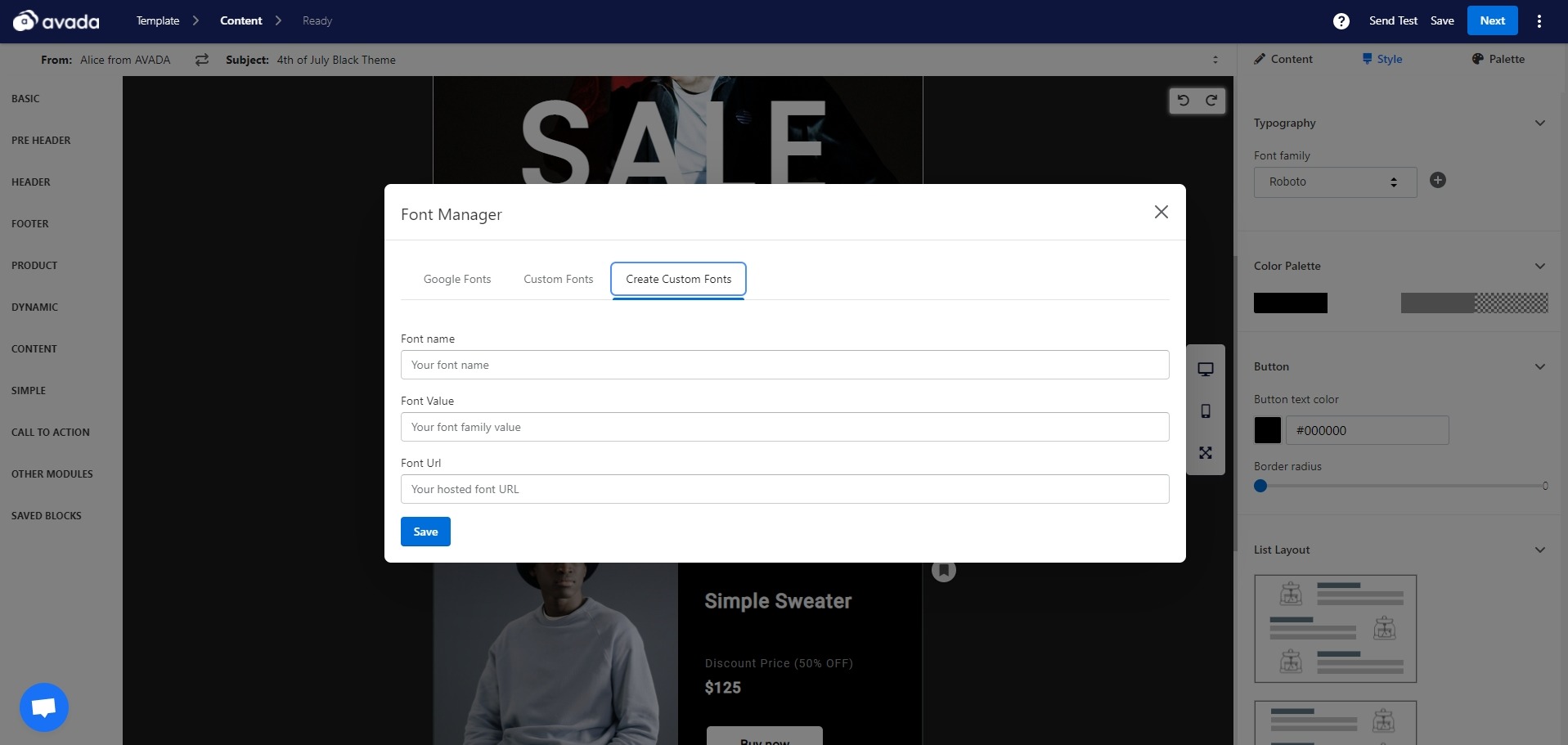Click the plus icon beside font family
Screen dimensions: 1568x745
[x=1437, y=181]
